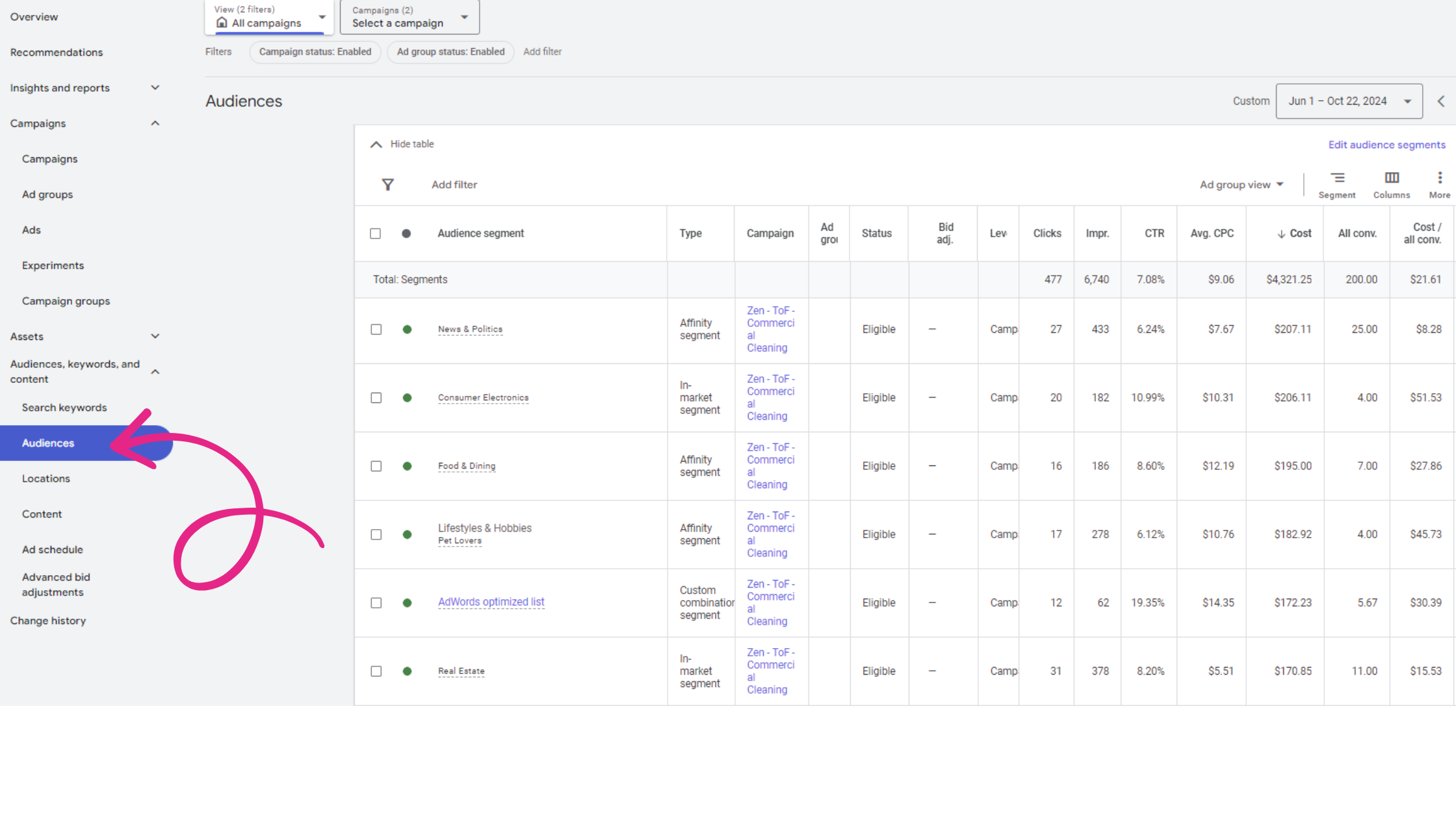1456x819 pixels.
Task: Click the Cost sort descending arrow icon
Action: (1282, 234)
